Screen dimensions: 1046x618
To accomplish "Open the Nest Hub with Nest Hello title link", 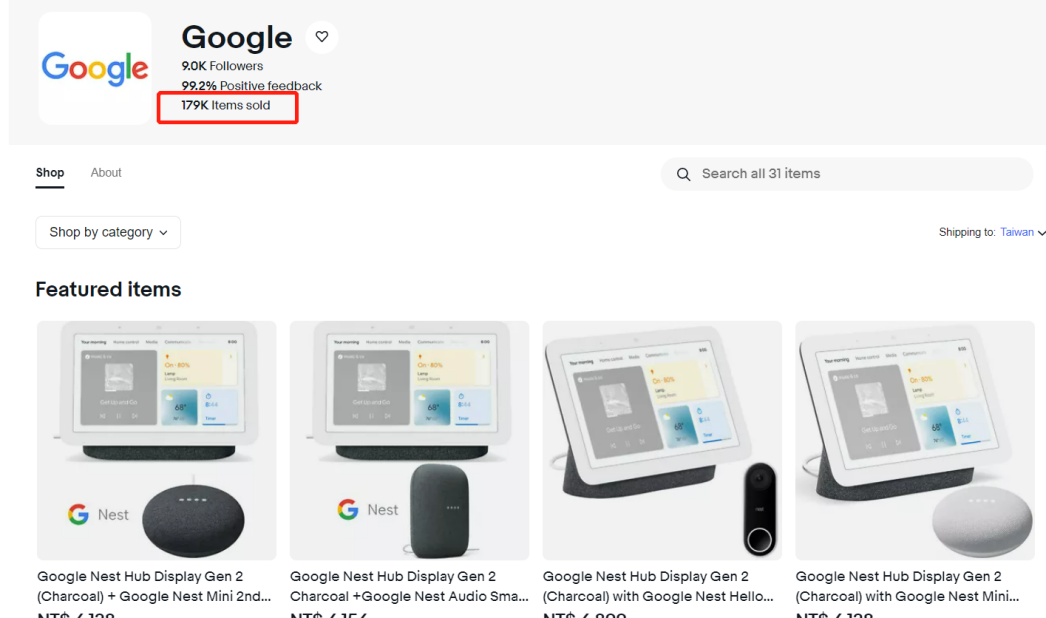I will (x=658, y=586).
